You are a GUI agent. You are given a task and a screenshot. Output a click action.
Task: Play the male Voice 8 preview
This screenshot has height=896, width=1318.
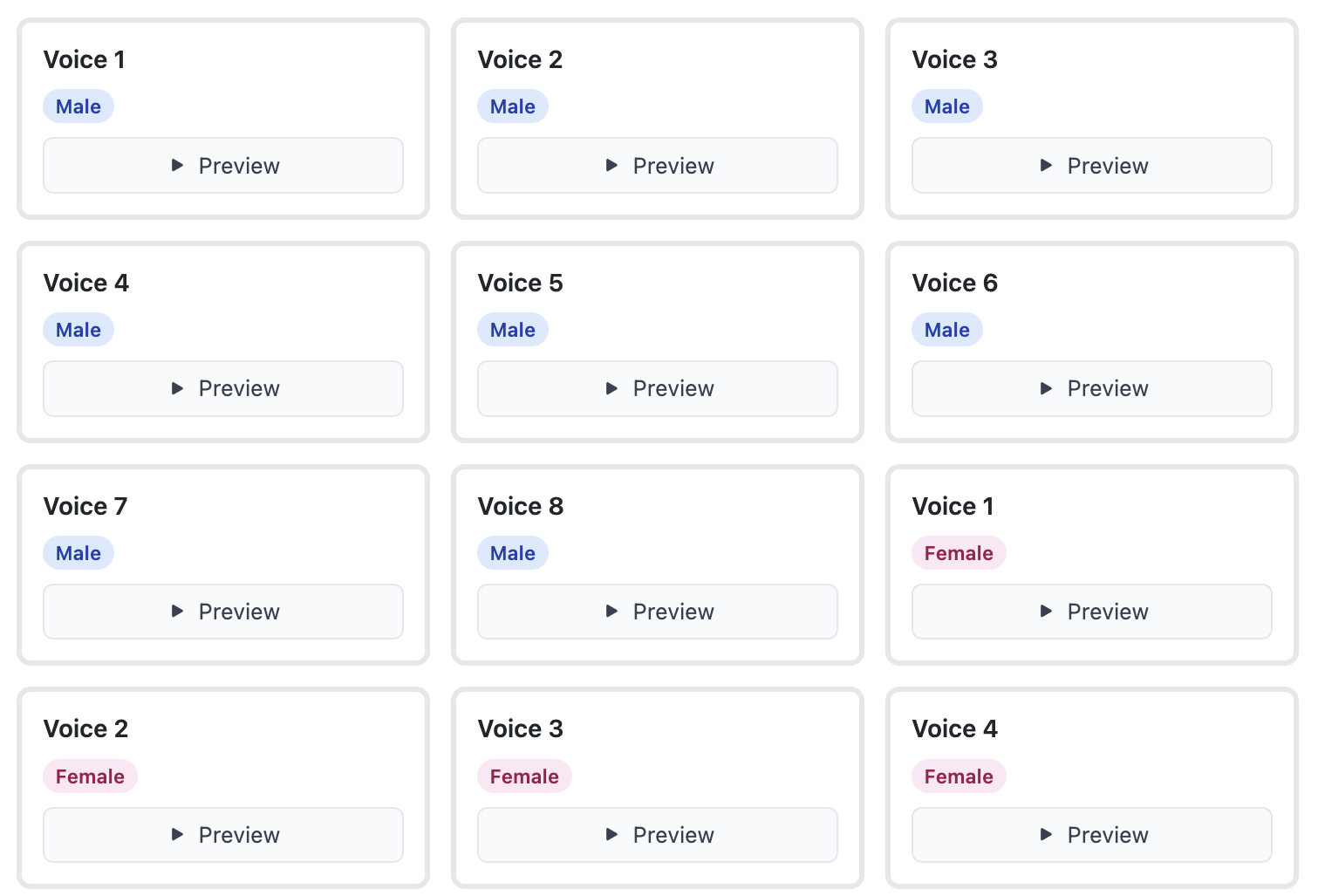click(658, 611)
